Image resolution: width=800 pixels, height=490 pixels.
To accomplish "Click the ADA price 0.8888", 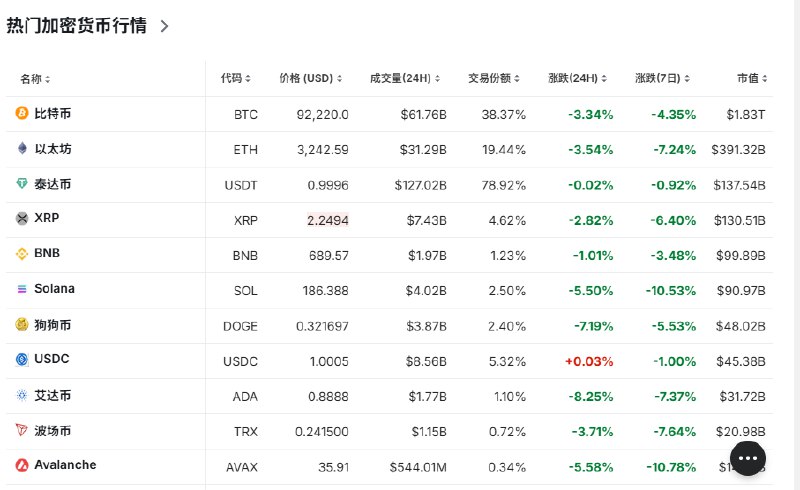I will (328, 397).
